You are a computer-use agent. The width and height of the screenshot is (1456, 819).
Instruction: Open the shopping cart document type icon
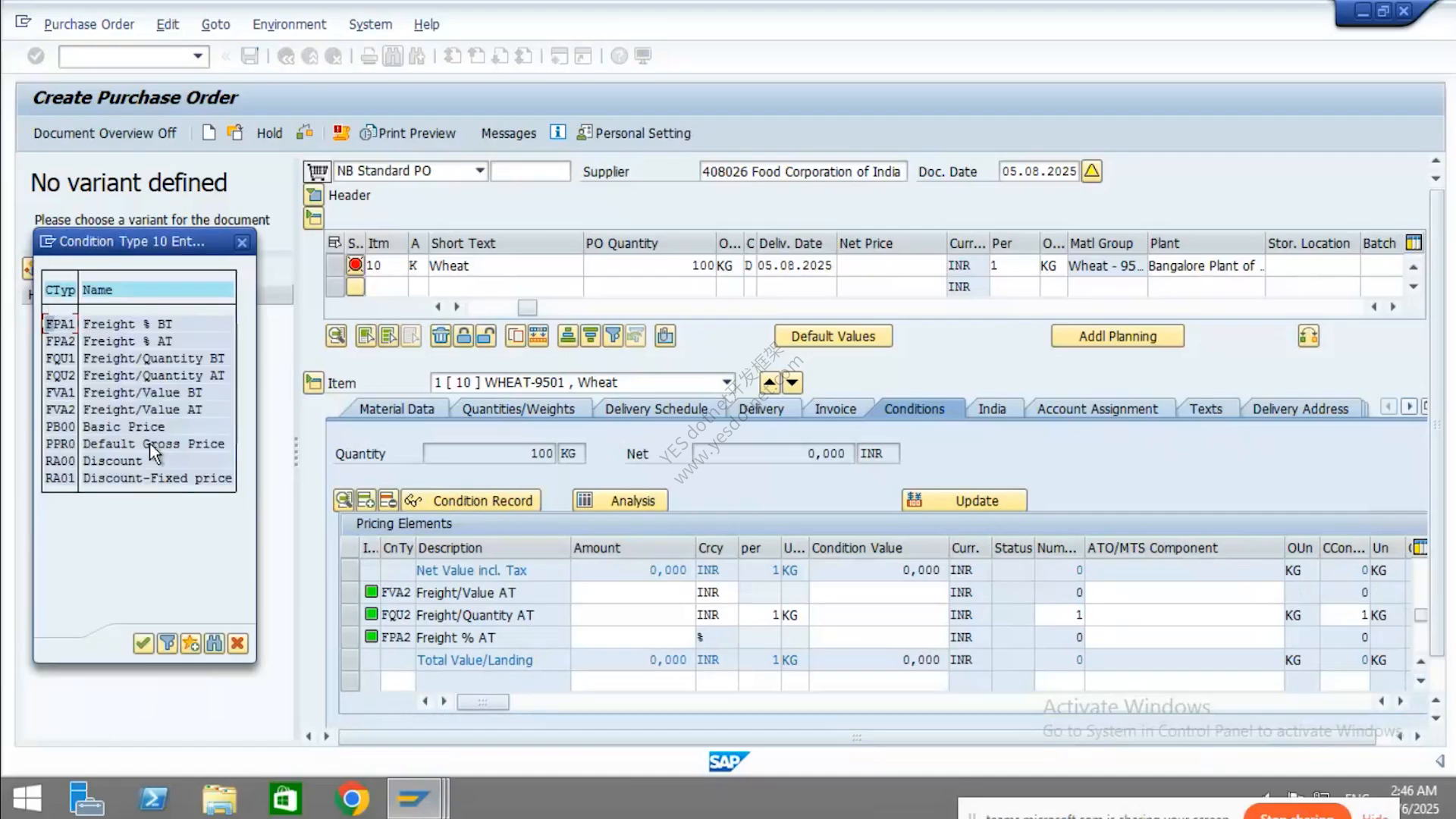tap(316, 171)
